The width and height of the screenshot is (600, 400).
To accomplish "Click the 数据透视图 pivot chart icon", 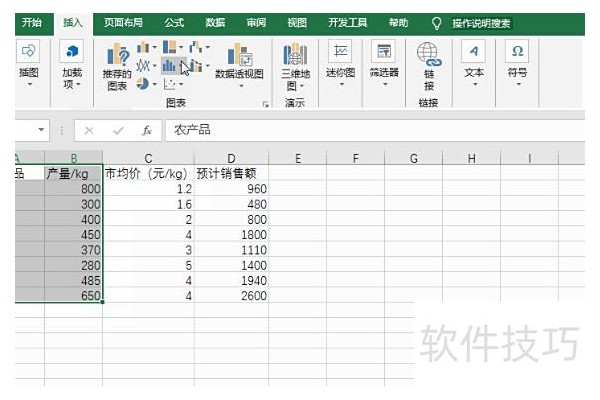I will (240, 55).
